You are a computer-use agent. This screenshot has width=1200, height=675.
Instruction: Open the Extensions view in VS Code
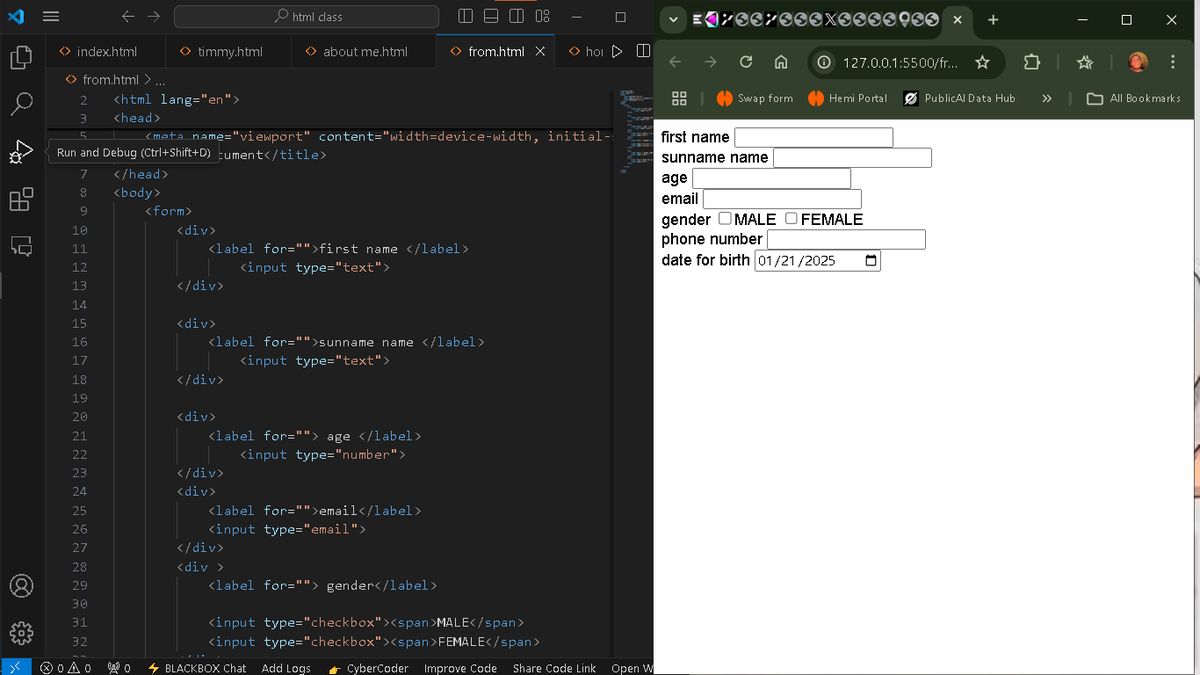[x=22, y=199]
